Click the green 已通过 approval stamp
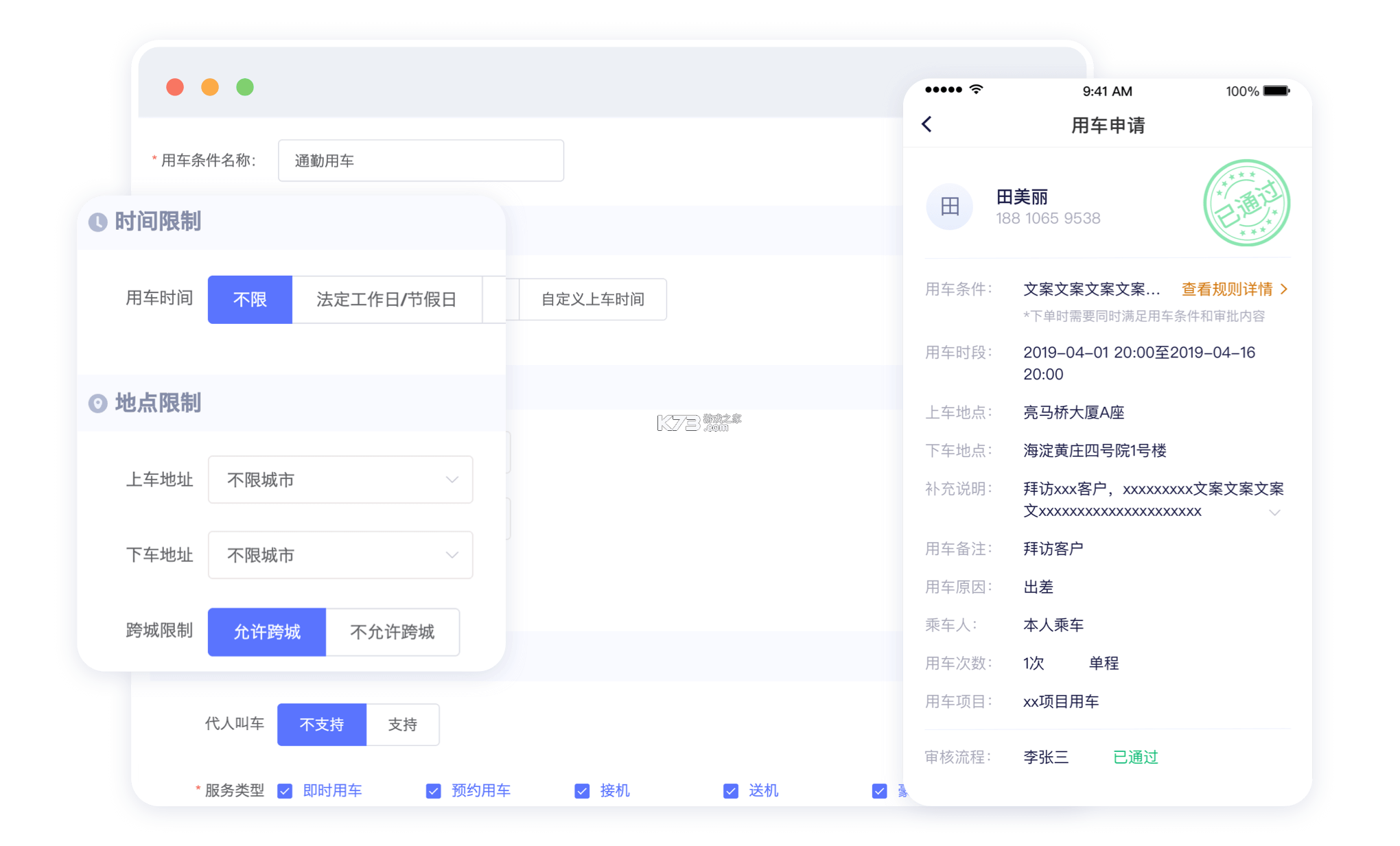1400x846 pixels. click(x=1247, y=203)
